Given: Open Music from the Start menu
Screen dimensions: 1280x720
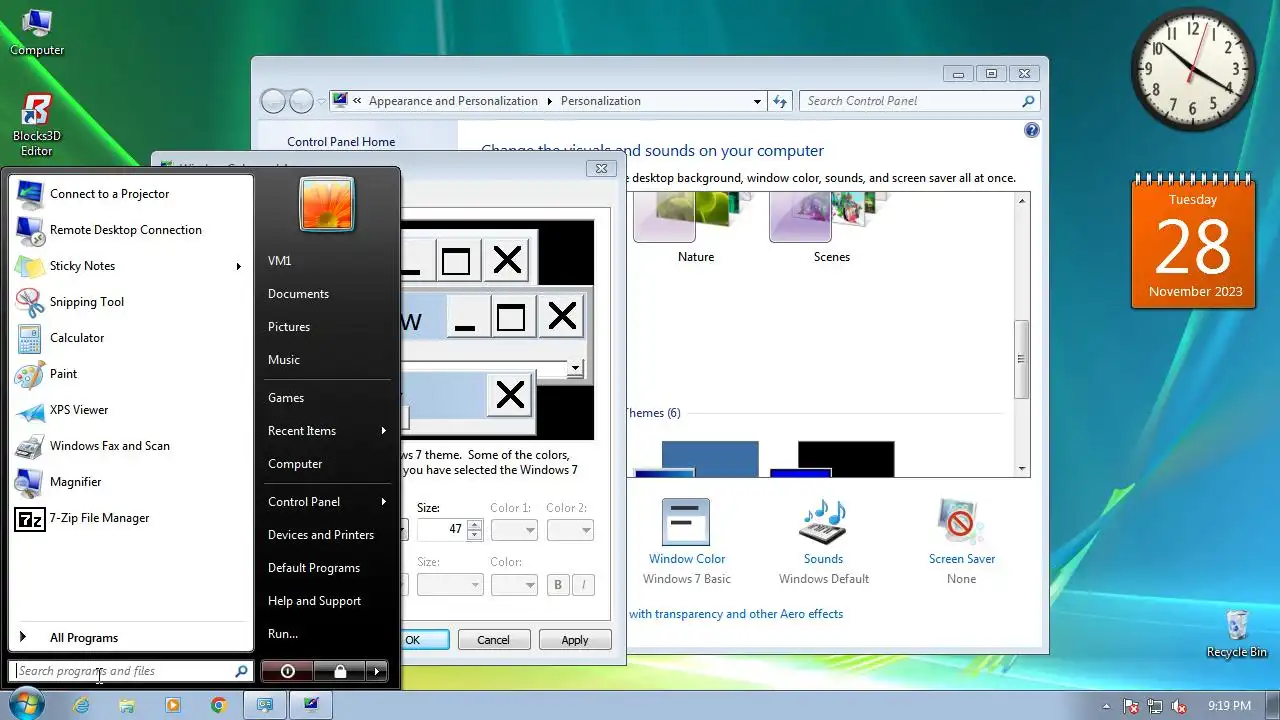Looking at the screenshot, I should pyautogui.click(x=327, y=360).
